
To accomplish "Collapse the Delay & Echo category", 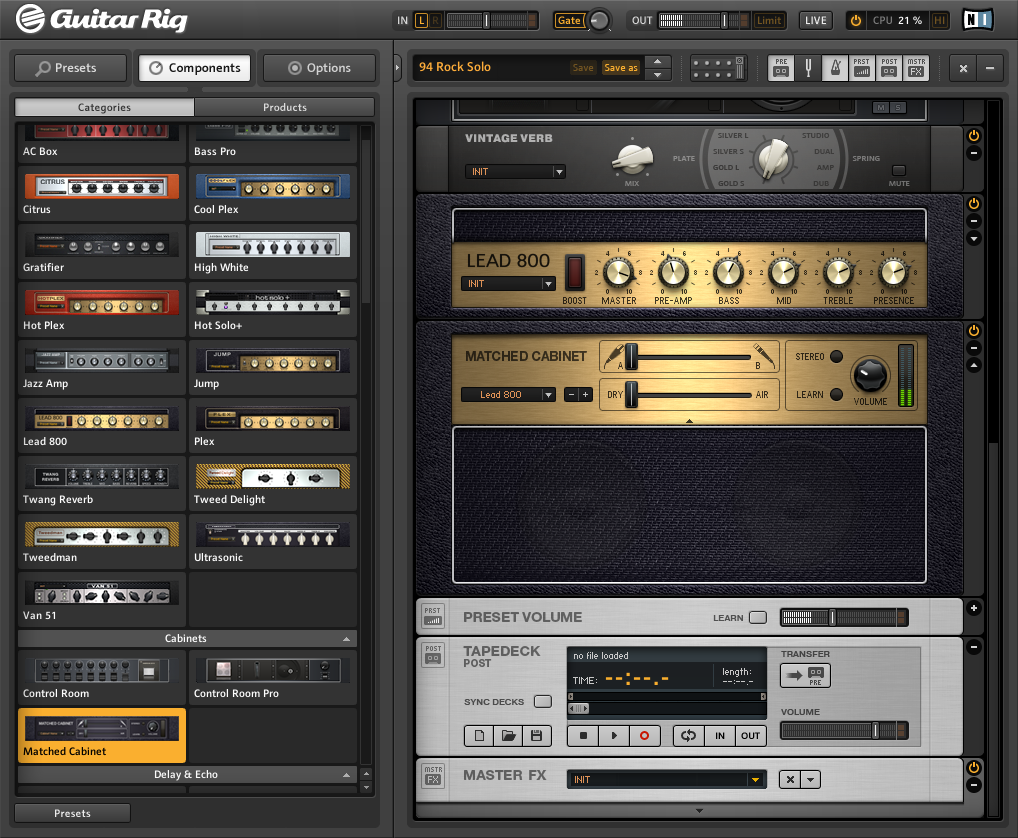I will [x=347, y=775].
